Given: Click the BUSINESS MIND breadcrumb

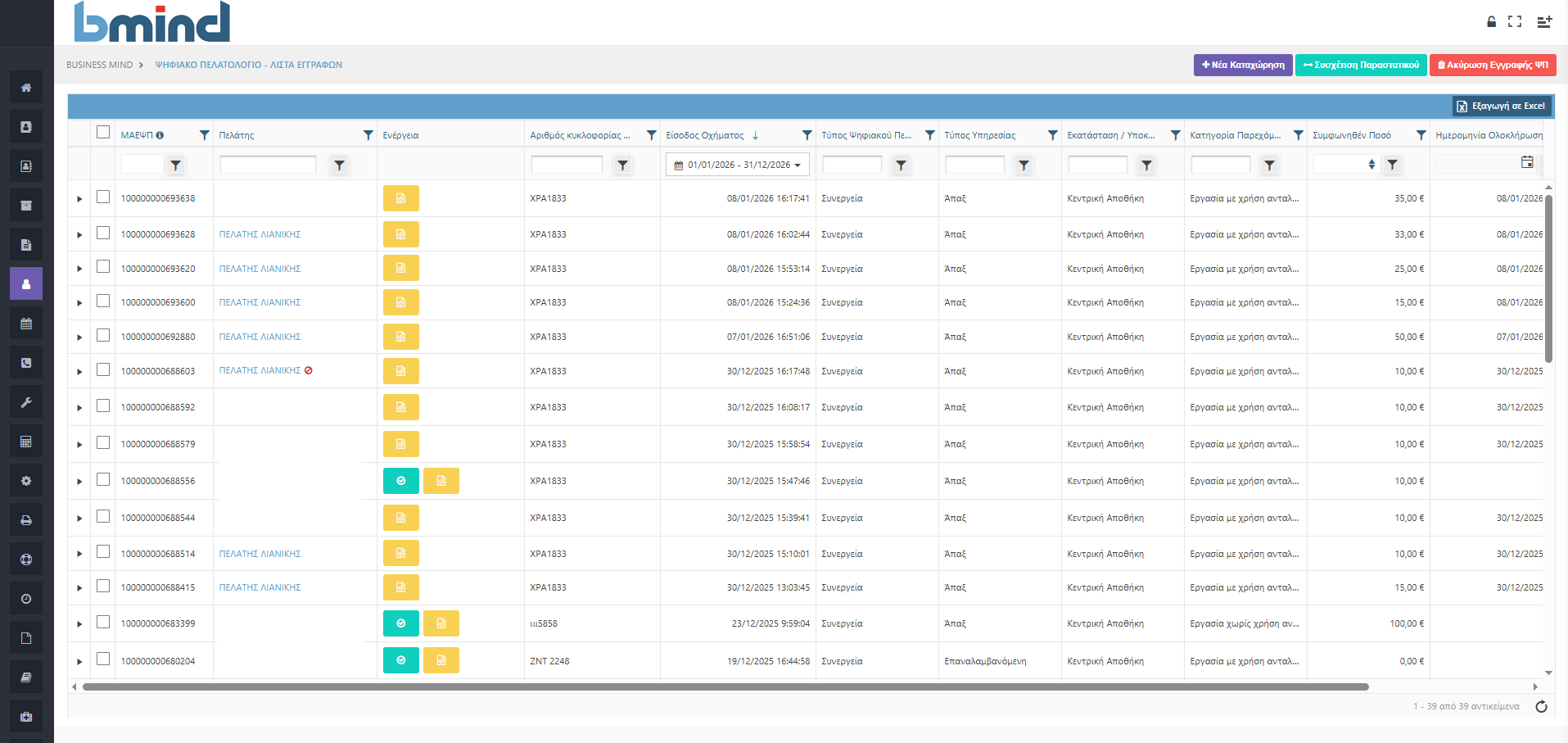Looking at the screenshot, I should coord(99,65).
